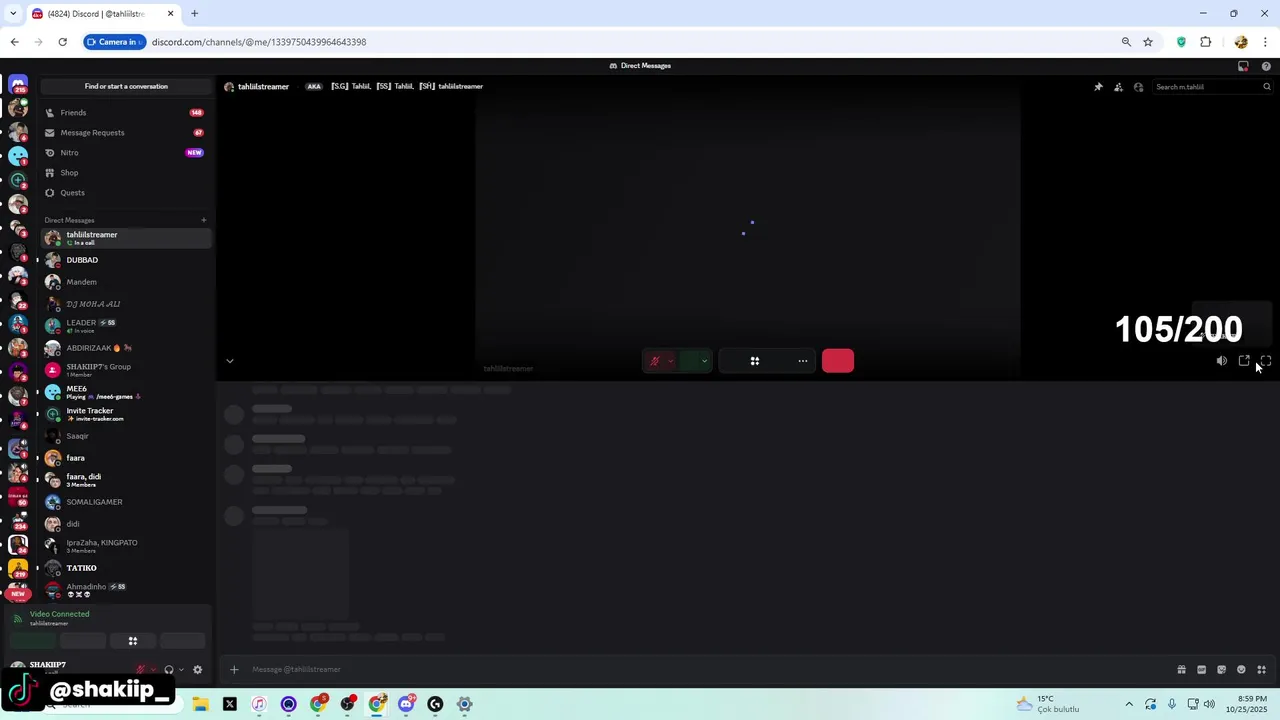Open User Settings gear icon

pos(197,670)
